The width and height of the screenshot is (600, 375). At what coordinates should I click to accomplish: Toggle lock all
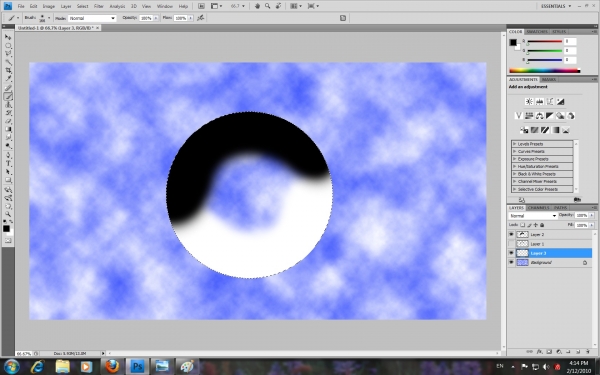coord(542,225)
